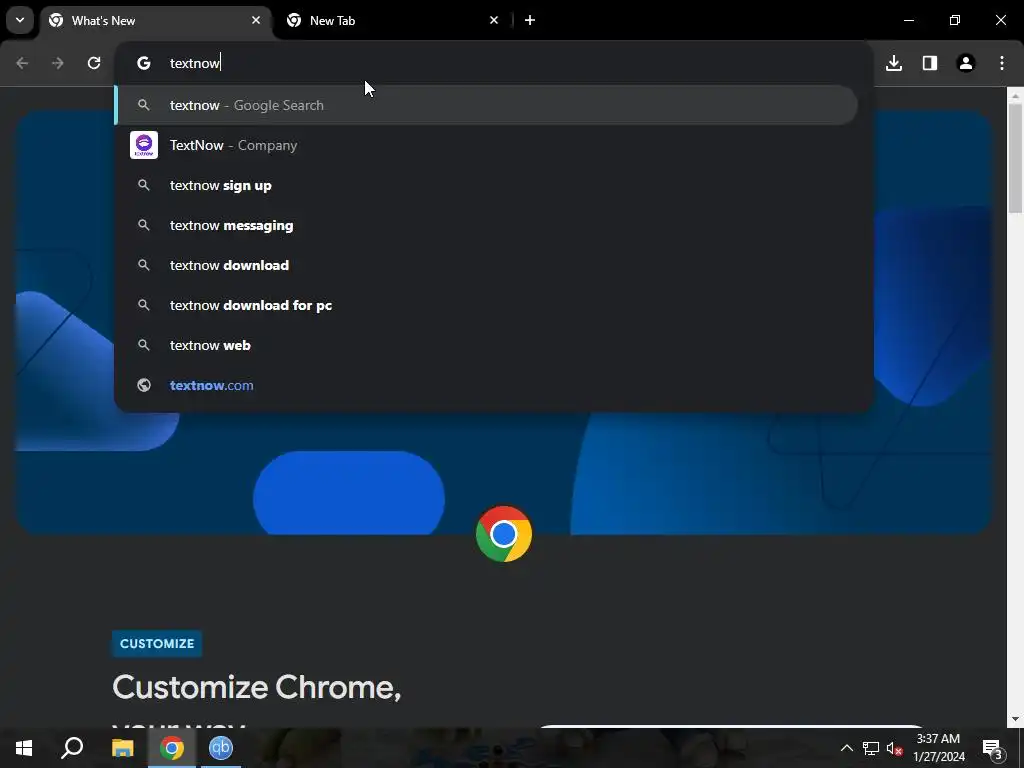
Task: Open the clock showing 3:37 AM
Action: (x=938, y=748)
